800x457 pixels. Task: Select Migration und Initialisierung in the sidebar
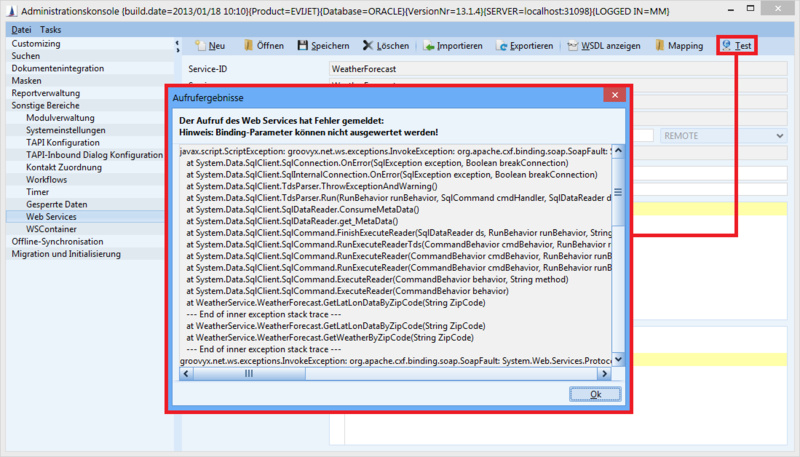pyautogui.click(x=66, y=254)
